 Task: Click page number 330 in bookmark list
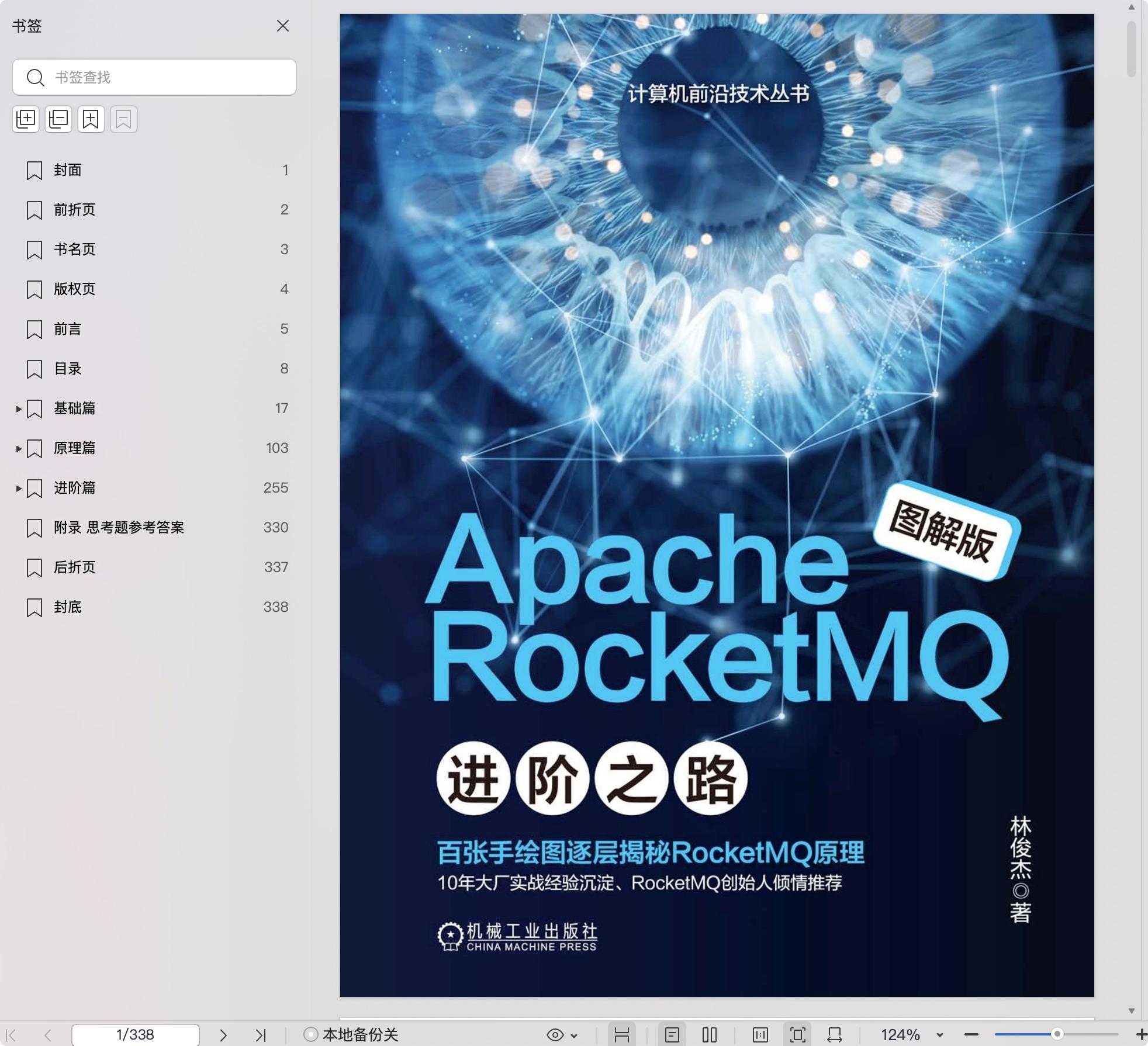click(x=276, y=528)
